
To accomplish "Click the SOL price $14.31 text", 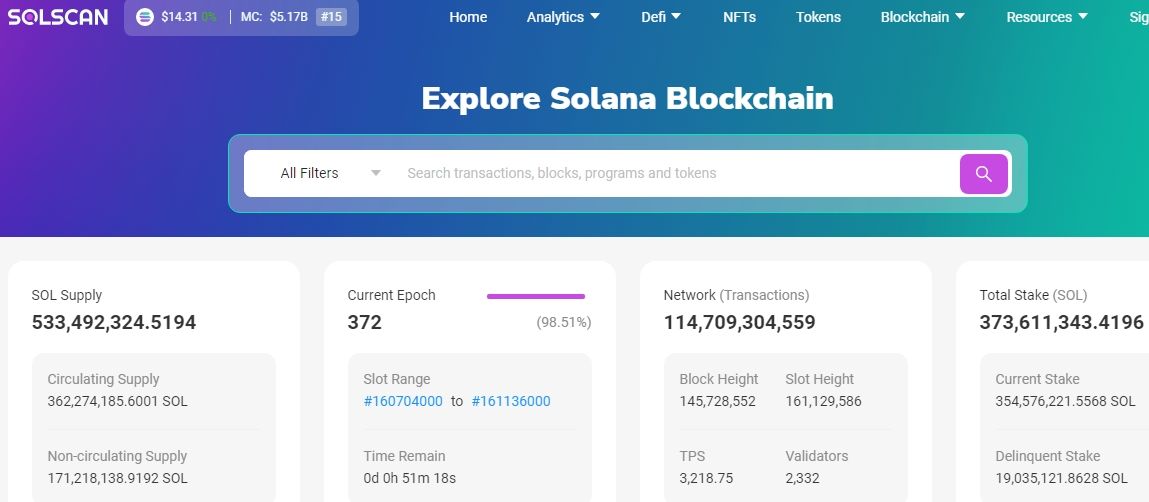I will pos(179,17).
